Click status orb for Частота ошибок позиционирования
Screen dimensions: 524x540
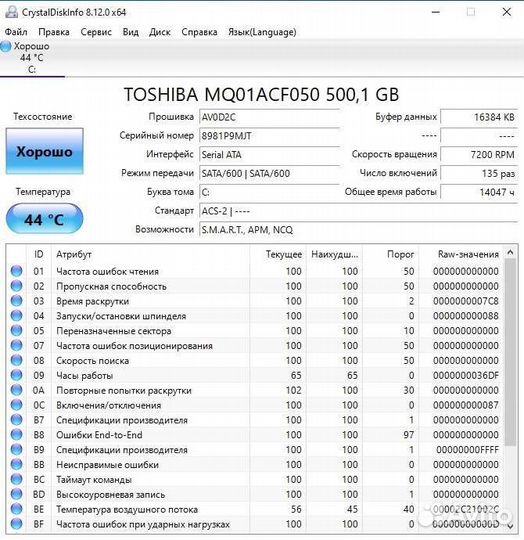[16, 345]
